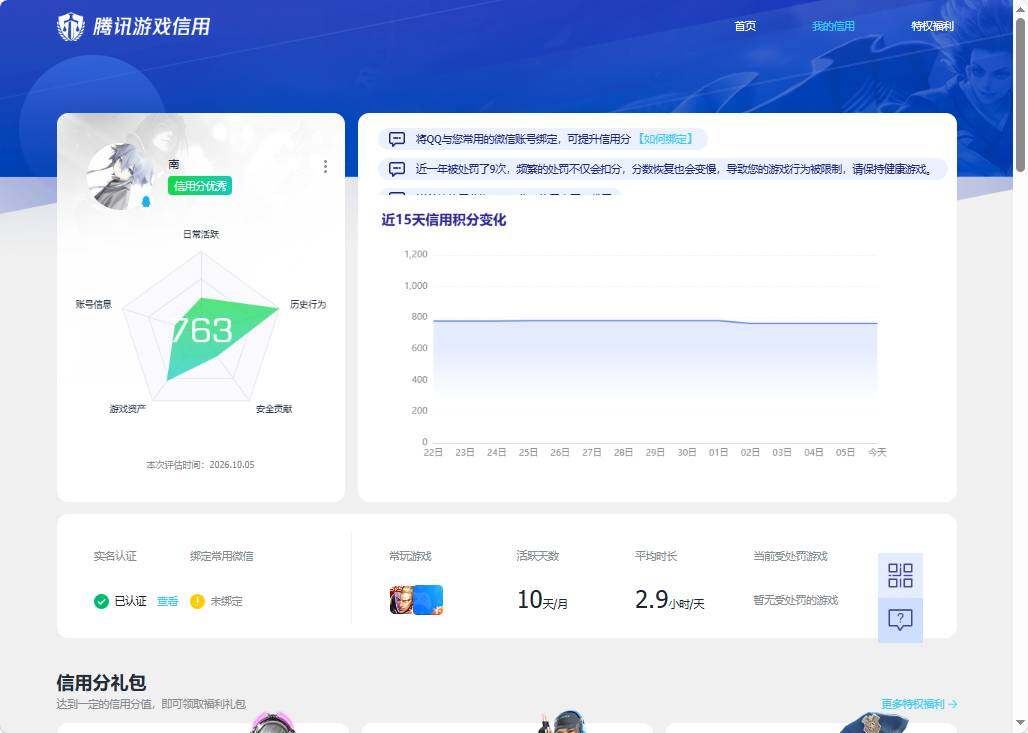Click the 10天/月 active days value
Viewport: 1028px width, 733px height.
(x=542, y=600)
